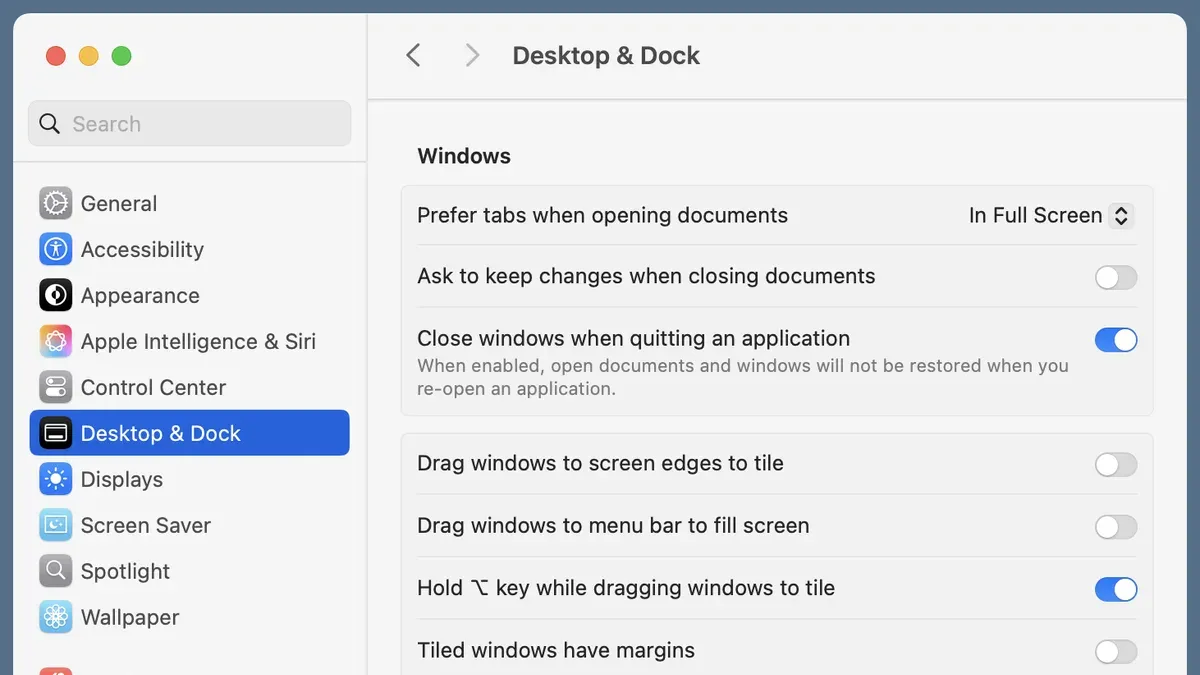Viewport: 1200px width, 675px height.
Task: Click the Appearance icon in sidebar
Action: 56,295
